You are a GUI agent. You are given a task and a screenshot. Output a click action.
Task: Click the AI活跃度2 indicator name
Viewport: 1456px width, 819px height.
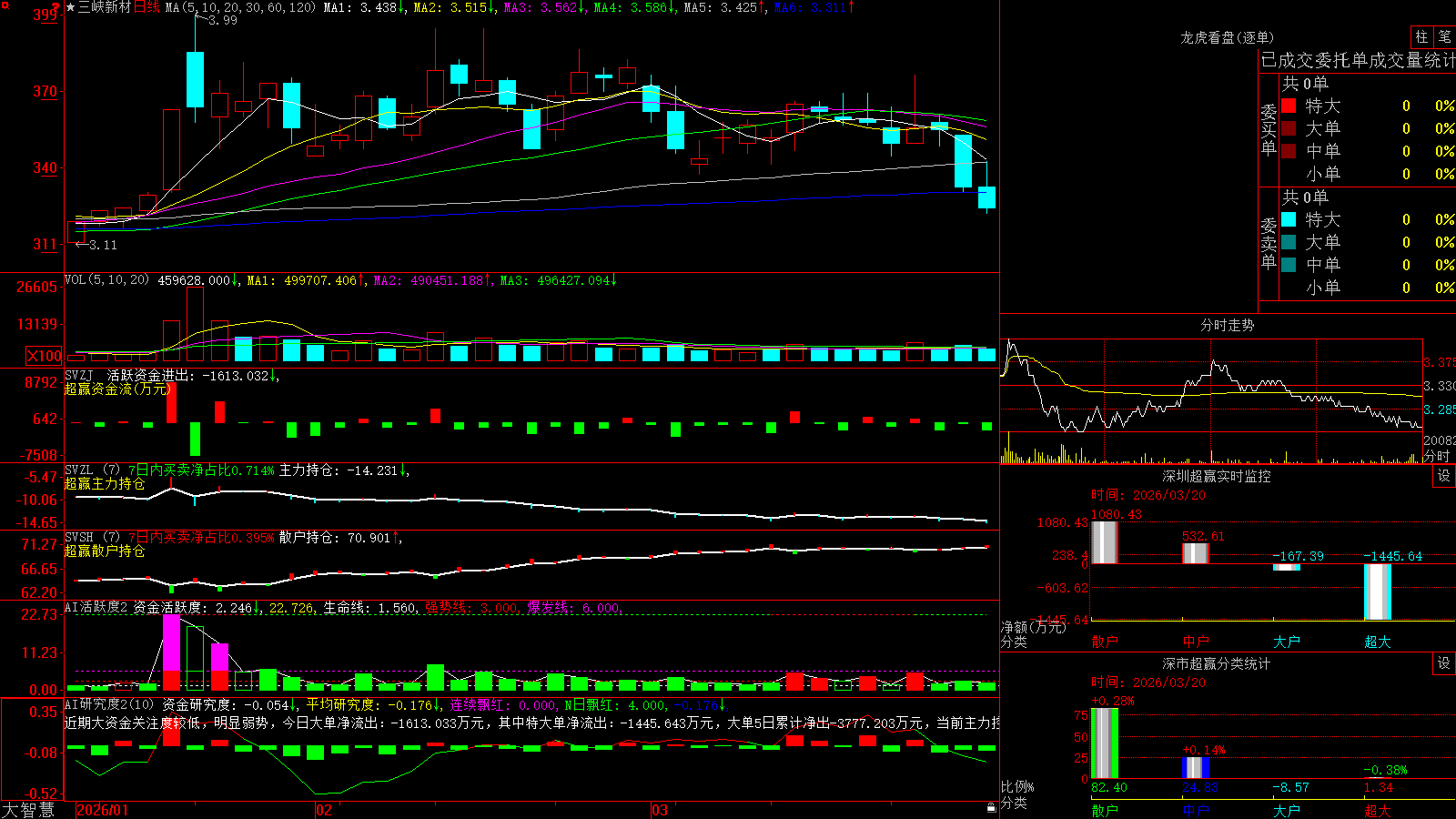pyautogui.click(x=96, y=607)
